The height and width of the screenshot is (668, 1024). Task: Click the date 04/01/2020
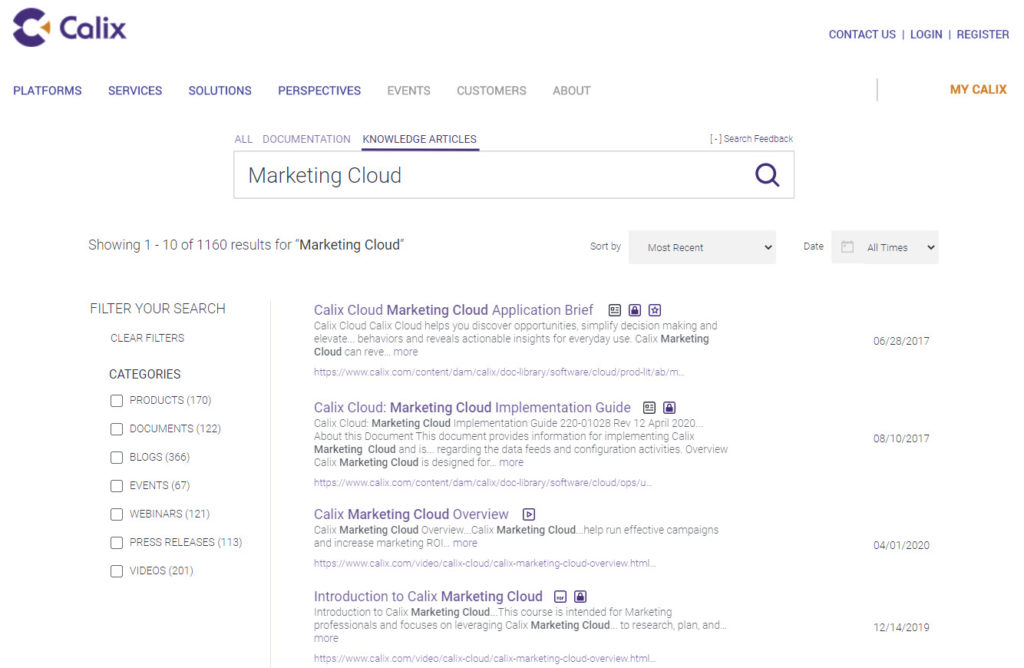[901, 545]
